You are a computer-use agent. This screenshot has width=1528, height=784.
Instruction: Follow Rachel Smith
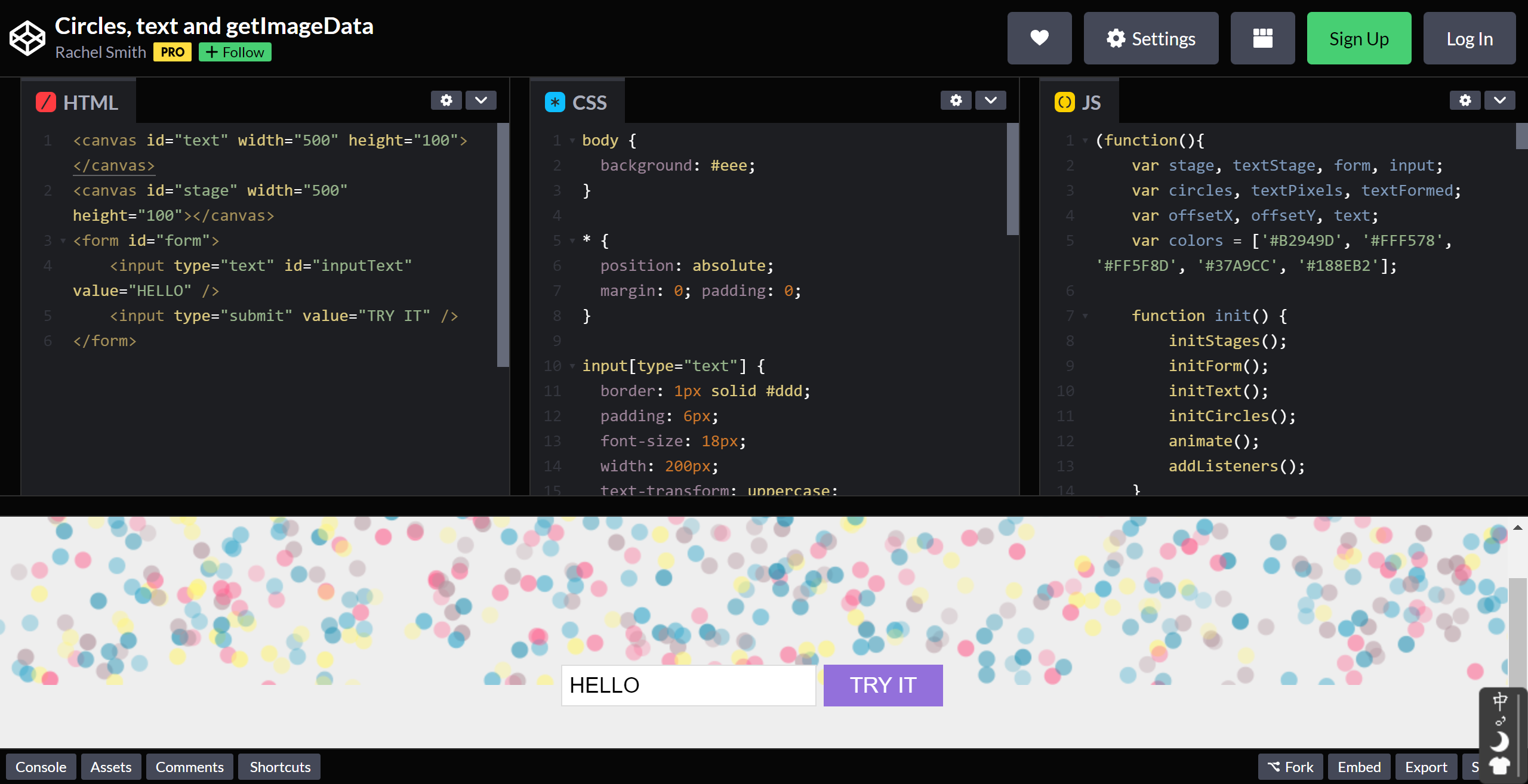pos(235,52)
